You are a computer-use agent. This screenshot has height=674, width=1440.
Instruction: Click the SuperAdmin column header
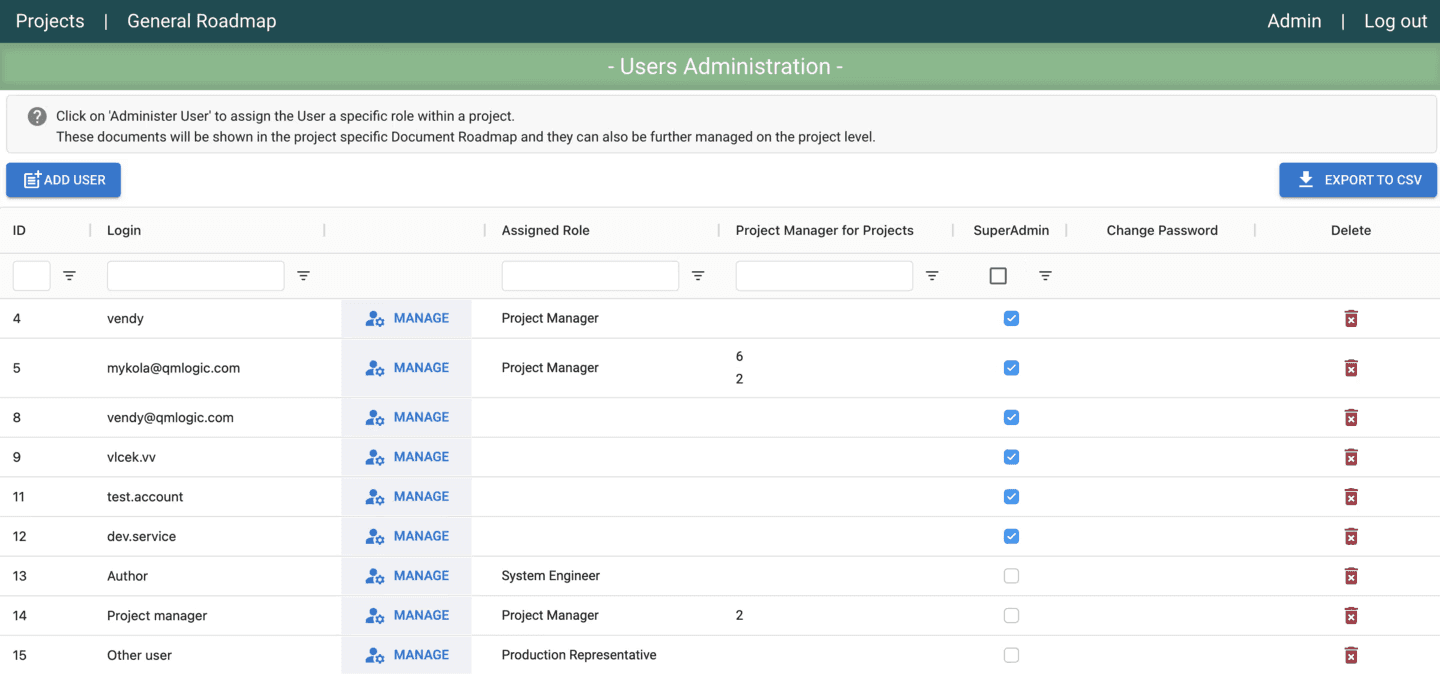click(x=1011, y=230)
